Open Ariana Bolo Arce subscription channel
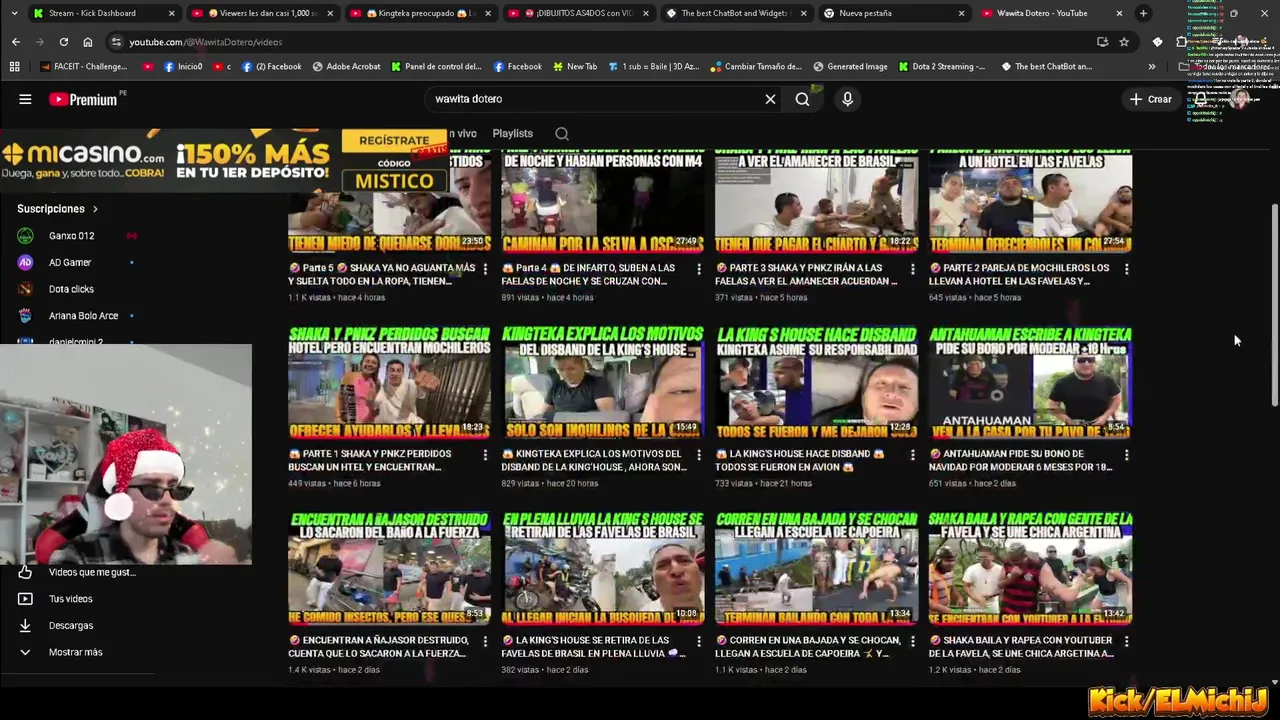Viewport: 1280px width, 720px height. click(83, 316)
